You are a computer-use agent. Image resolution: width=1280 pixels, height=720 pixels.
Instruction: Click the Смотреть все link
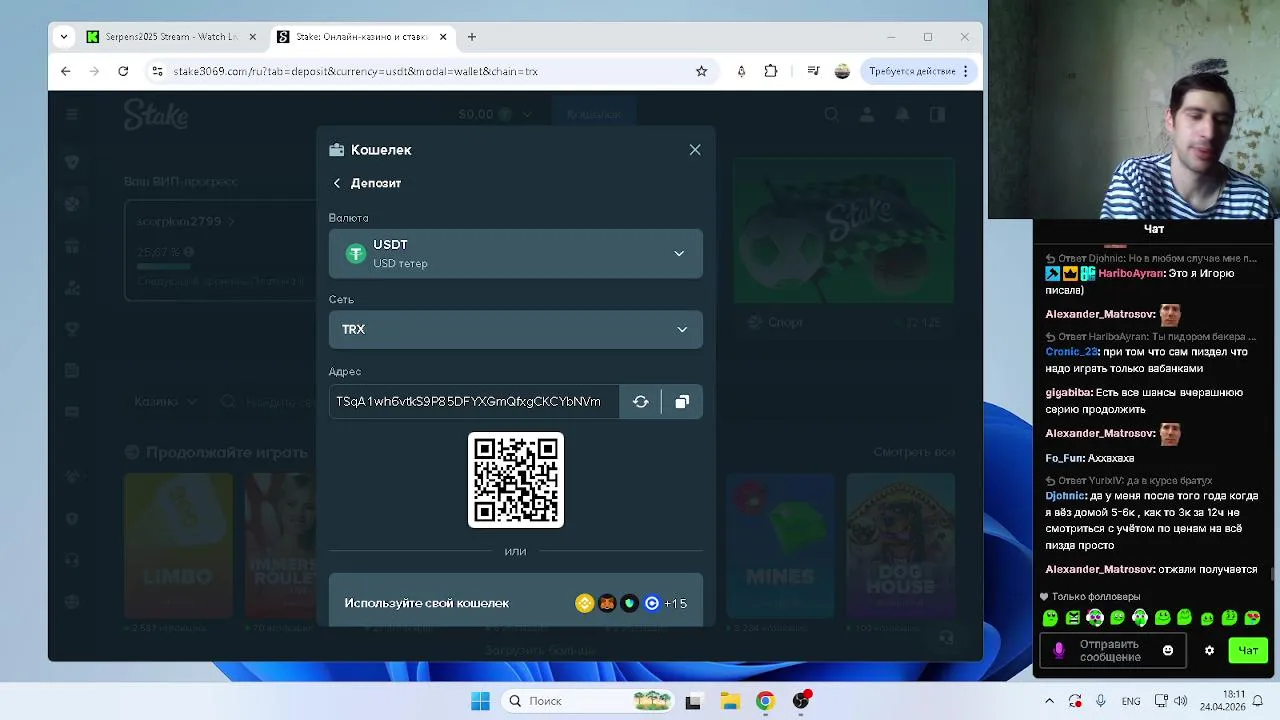click(913, 452)
